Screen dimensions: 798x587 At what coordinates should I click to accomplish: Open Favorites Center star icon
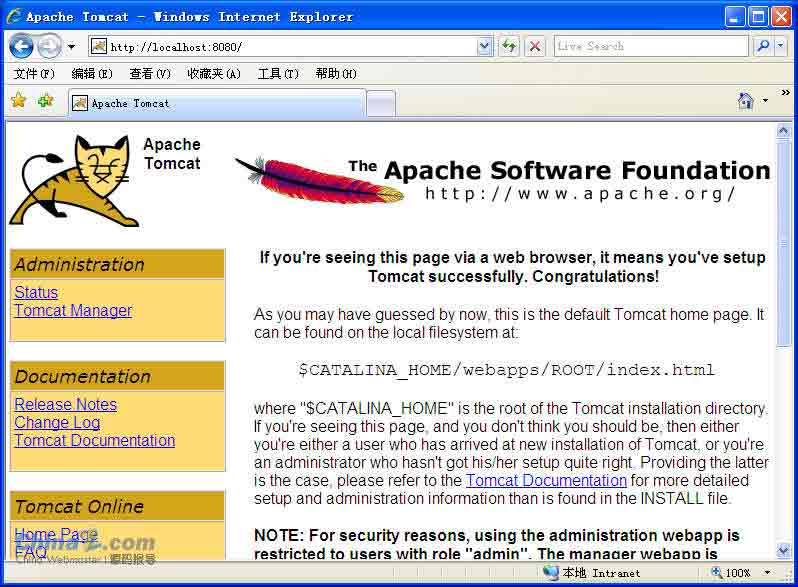(x=18, y=100)
